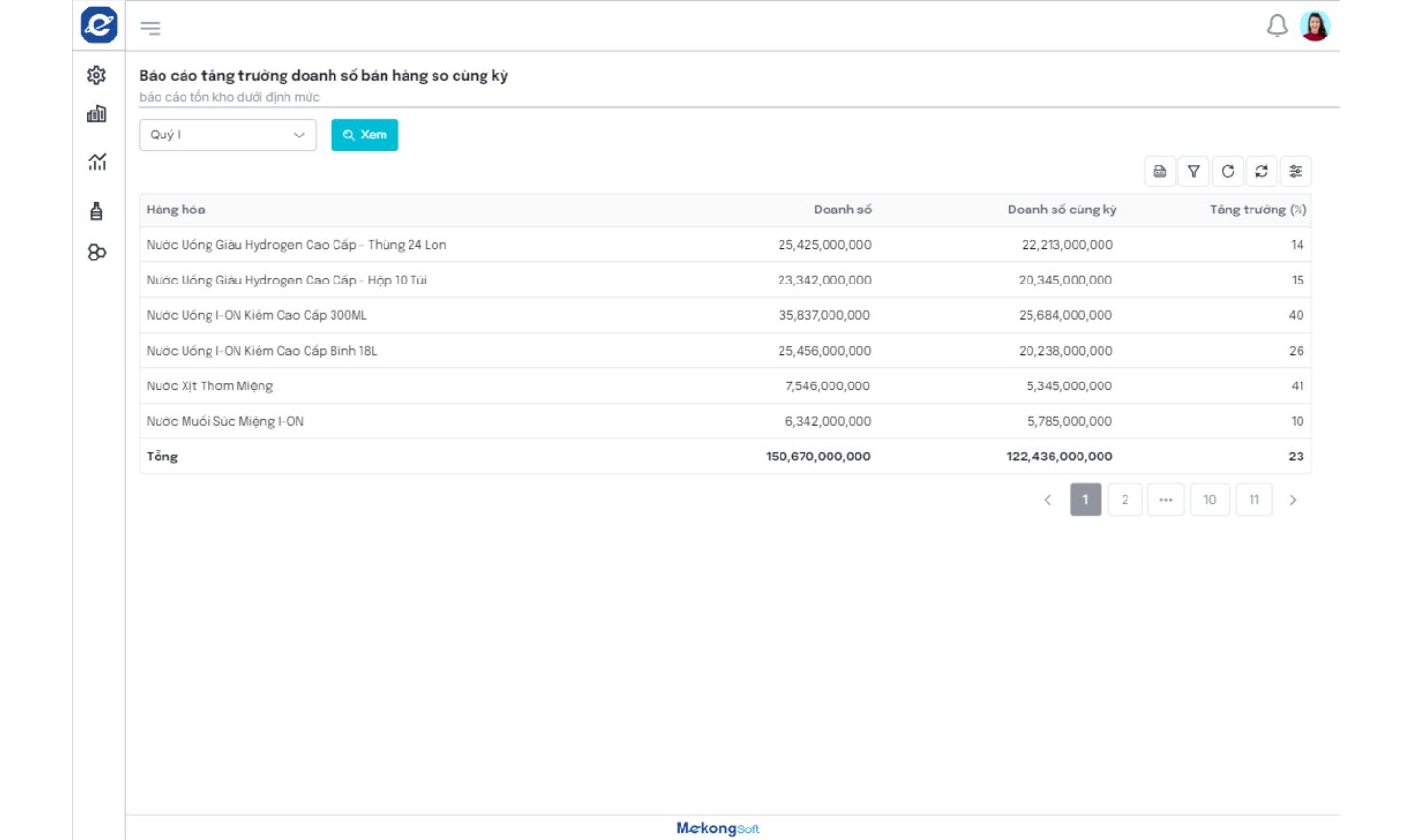Click the Xem search button
This screenshot has height=840, width=1412.
click(x=364, y=135)
